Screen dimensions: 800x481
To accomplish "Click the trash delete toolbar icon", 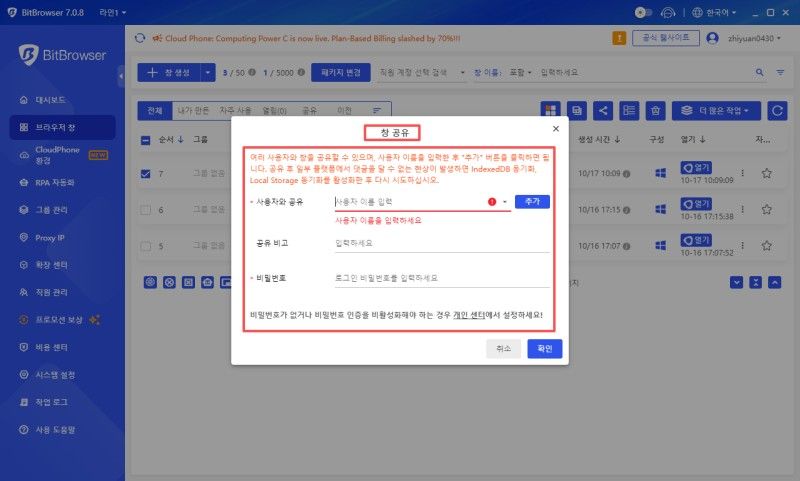I will pyautogui.click(x=655, y=111).
